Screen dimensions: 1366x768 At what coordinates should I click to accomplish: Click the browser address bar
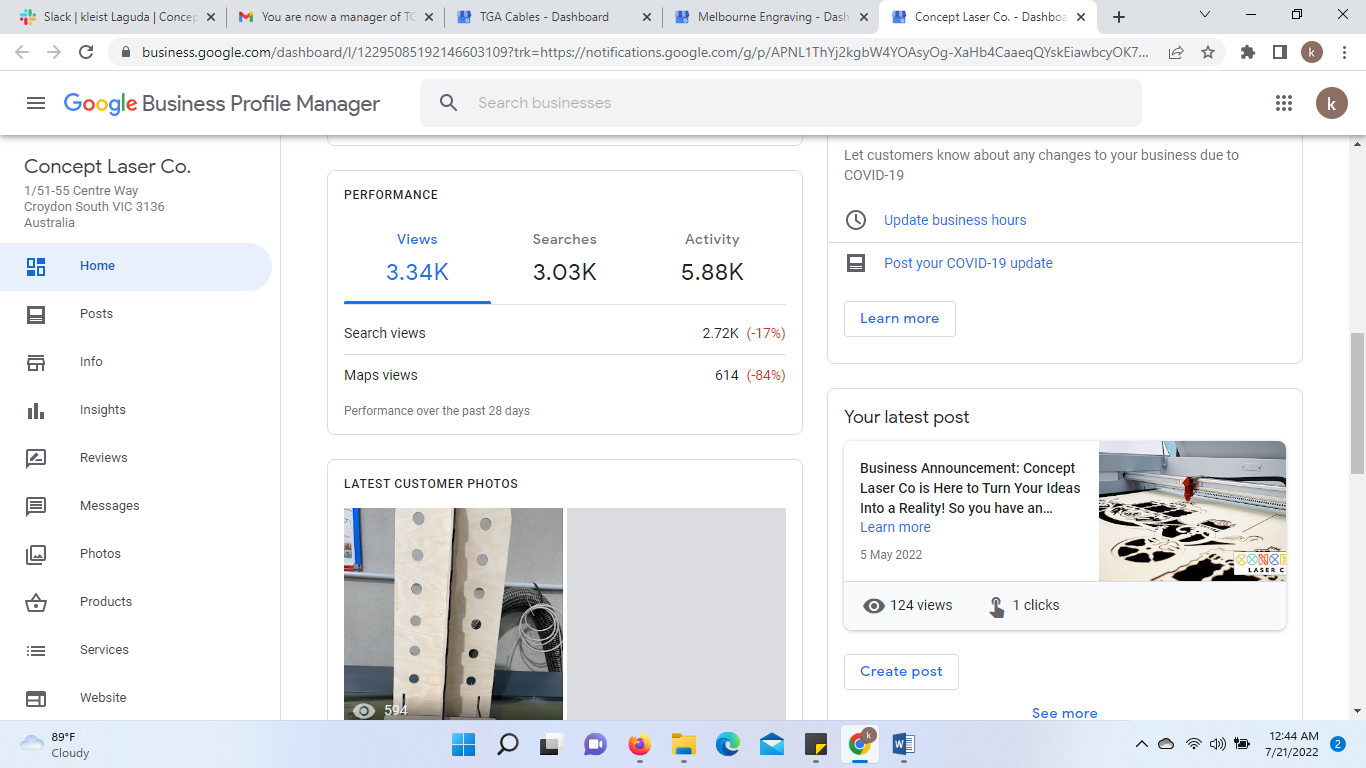tap(646, 52)
